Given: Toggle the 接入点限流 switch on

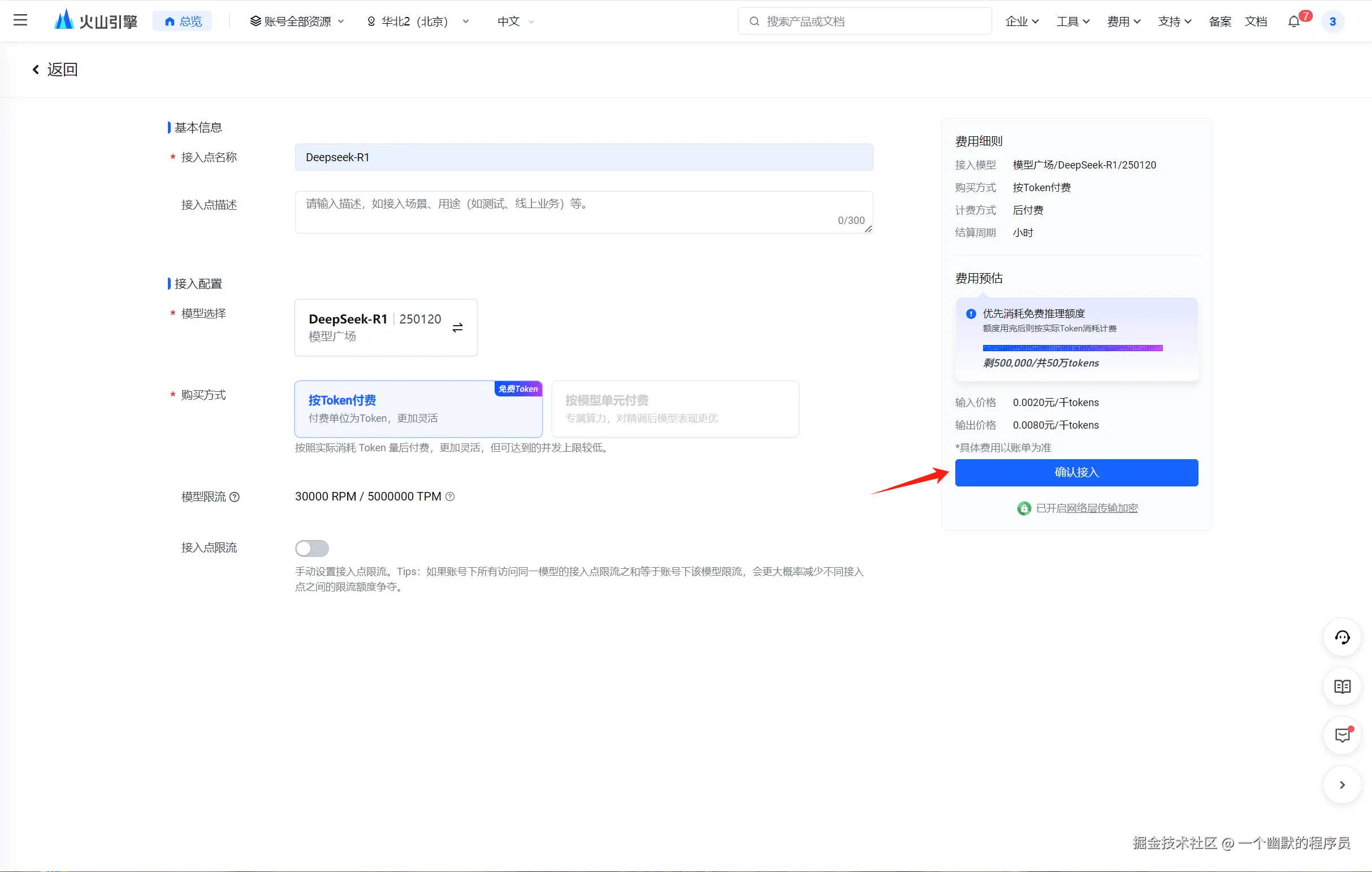Looking at the screenshot, I should pyautogui.click(x=311, y=549).
